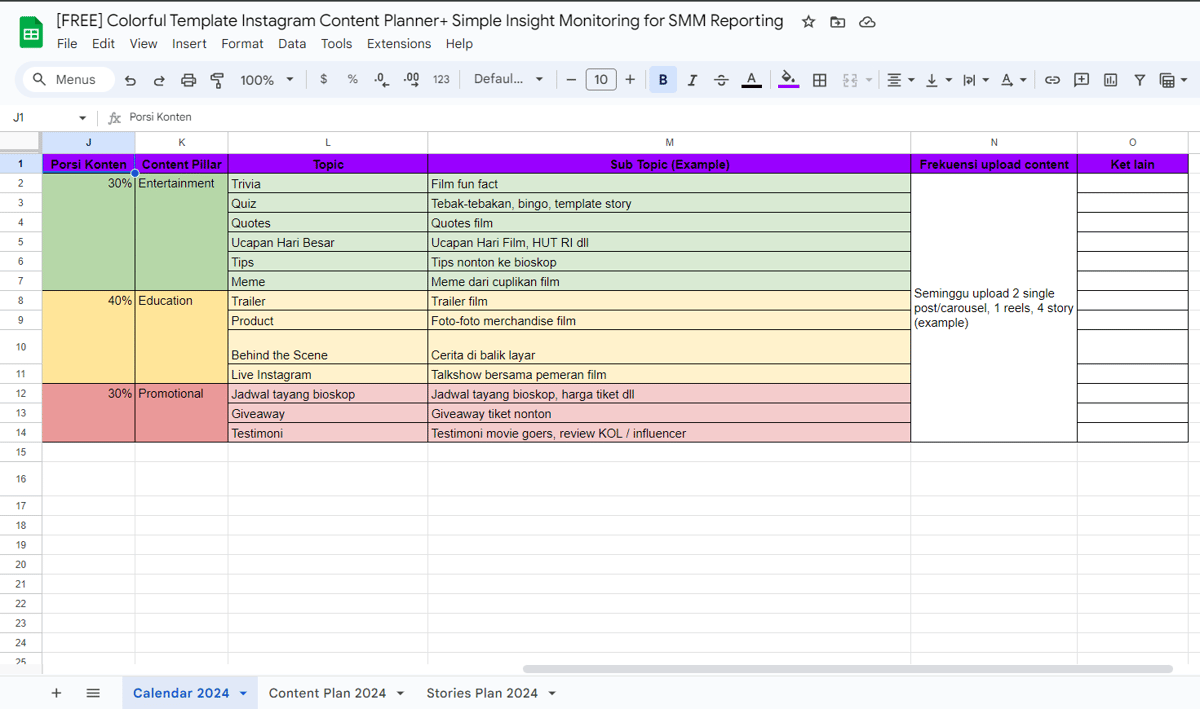Open the Calendar 2024 sheet menu

pyautogui.click(x=241, y=692)
